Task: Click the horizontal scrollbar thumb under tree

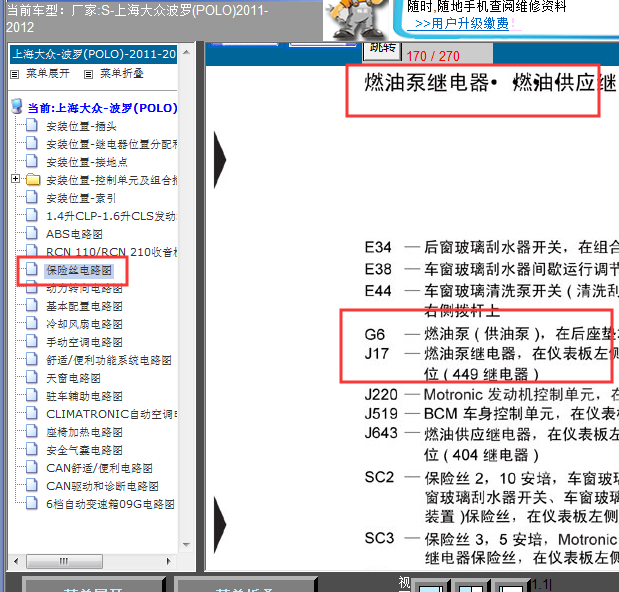Action: click(64, 561)
